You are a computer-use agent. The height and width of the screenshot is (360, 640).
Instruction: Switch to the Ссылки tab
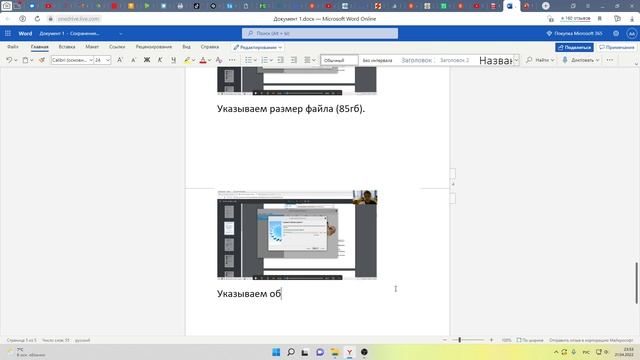(x=117, y=47)
